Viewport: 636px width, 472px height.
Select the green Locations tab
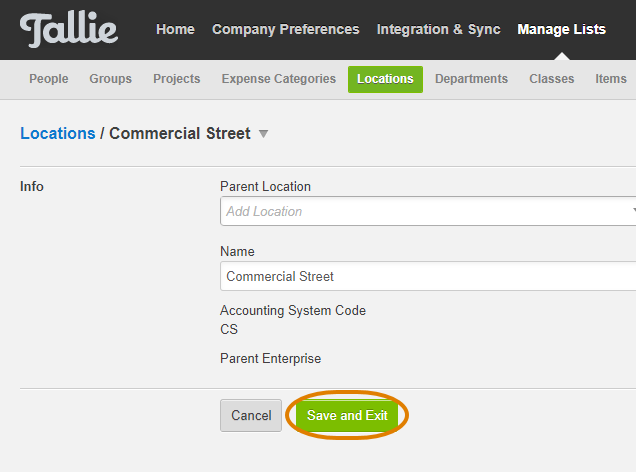point(385,79)
